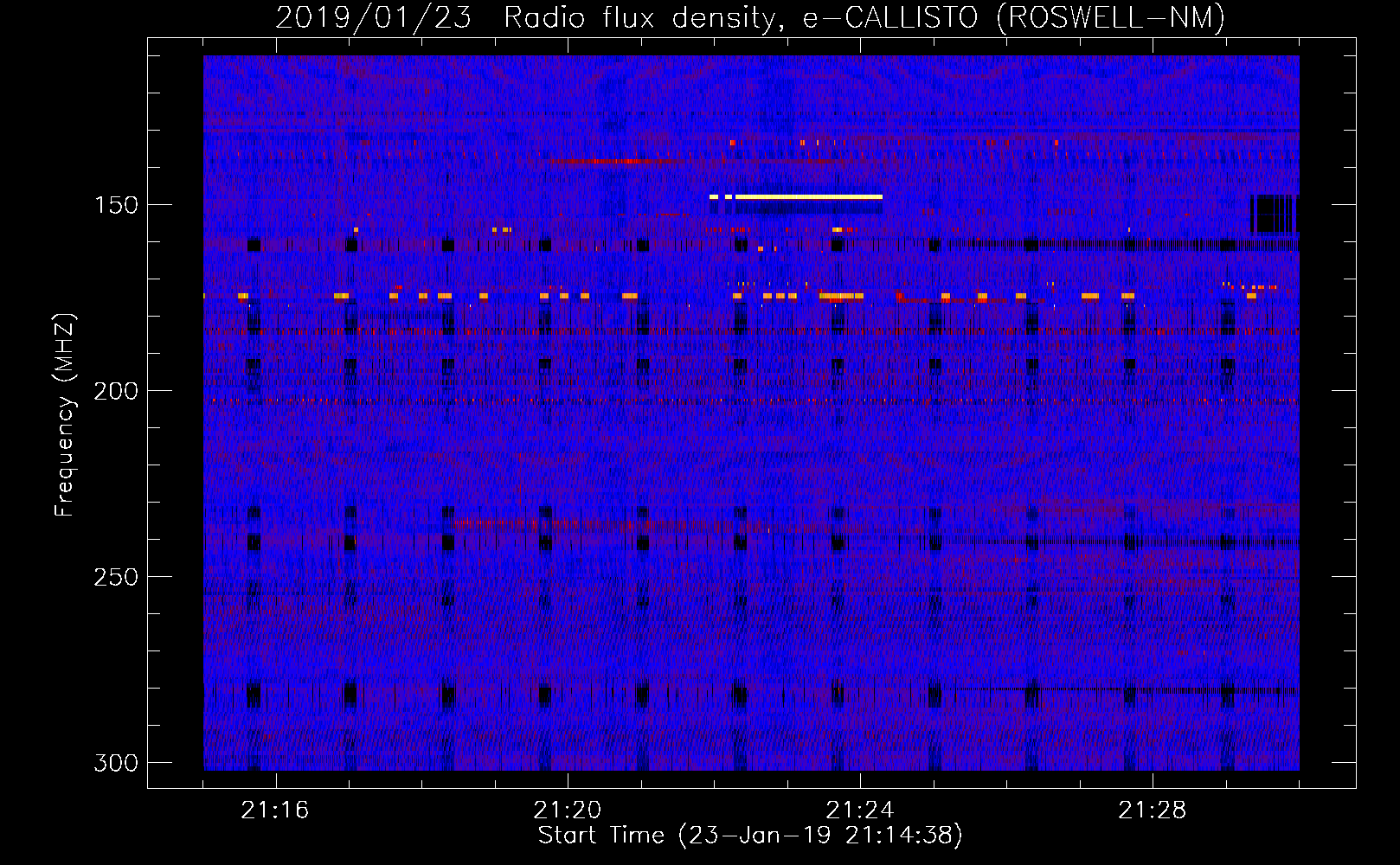Click the date "2019/01/23" in the title
Screen dimensions: 1400x865
click(x=373, y=17)
